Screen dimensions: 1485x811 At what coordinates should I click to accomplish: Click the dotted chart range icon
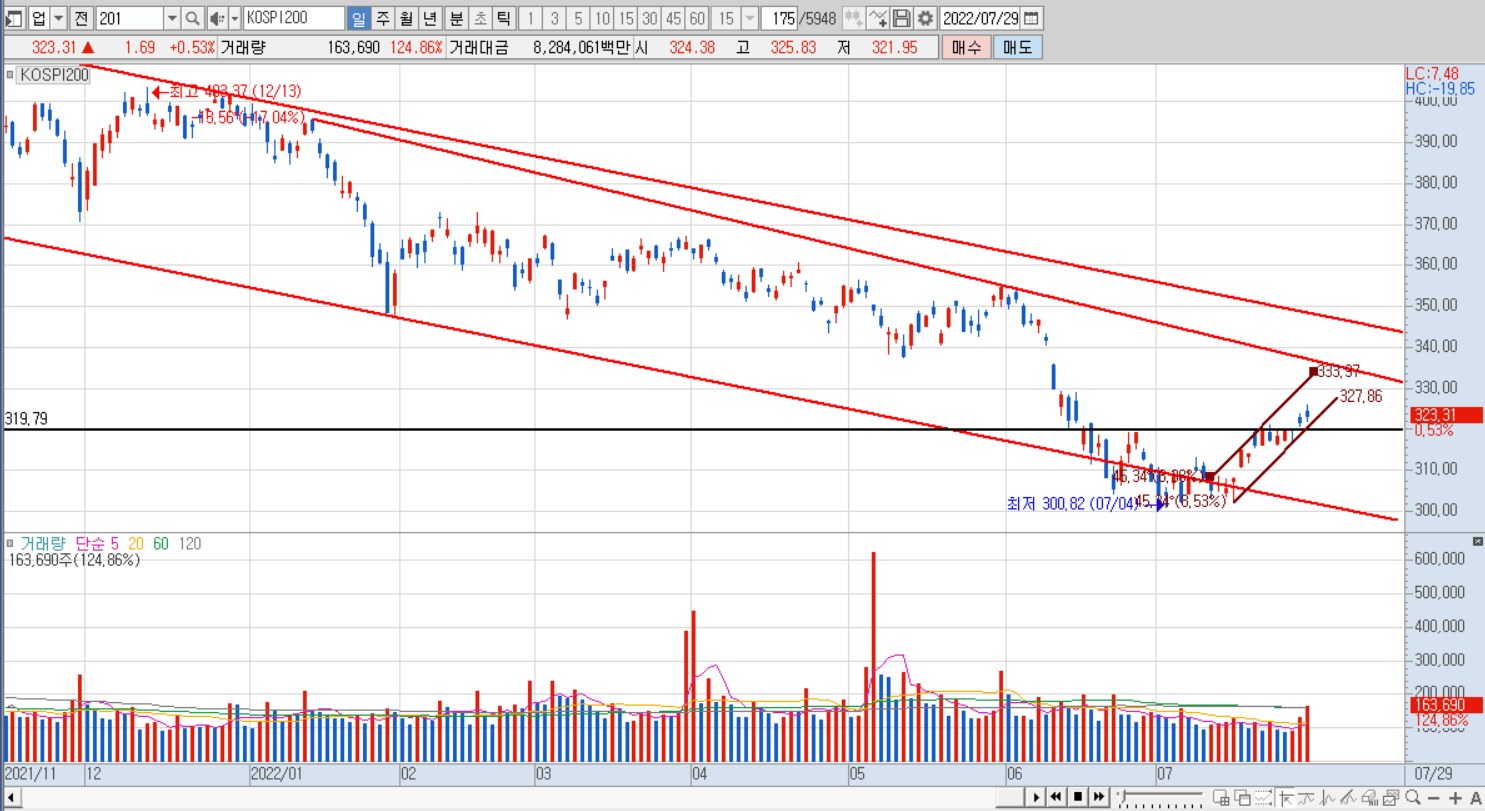[1264, 798]
